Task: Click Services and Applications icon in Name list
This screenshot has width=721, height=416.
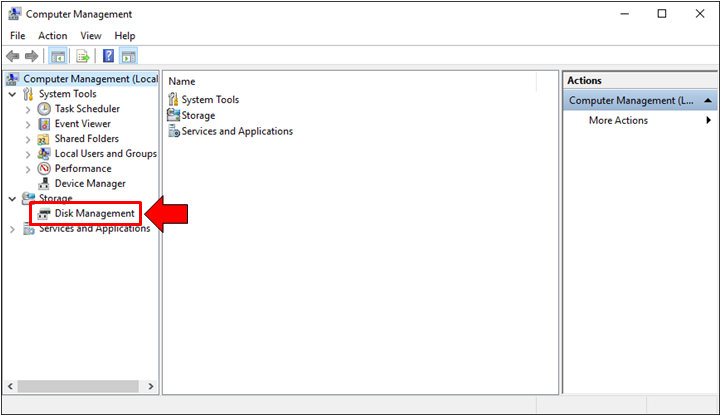Action: tap(174, 131)
